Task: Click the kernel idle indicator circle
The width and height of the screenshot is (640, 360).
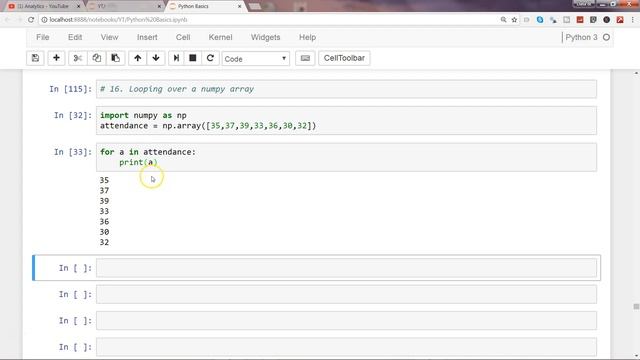Action: pyautogui.click(x=606, y=37)
